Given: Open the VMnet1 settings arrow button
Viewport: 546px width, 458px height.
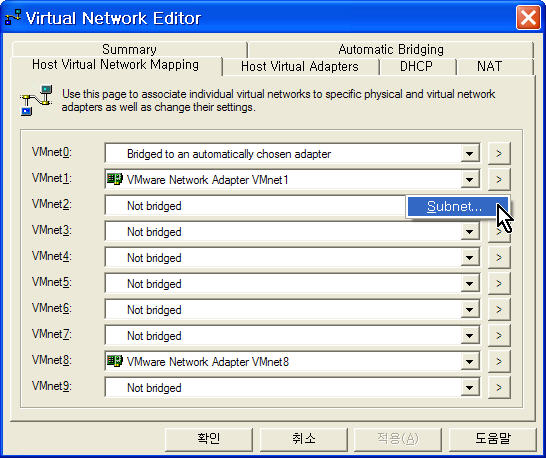Looking at the screenshot, I should pos(499,179).
